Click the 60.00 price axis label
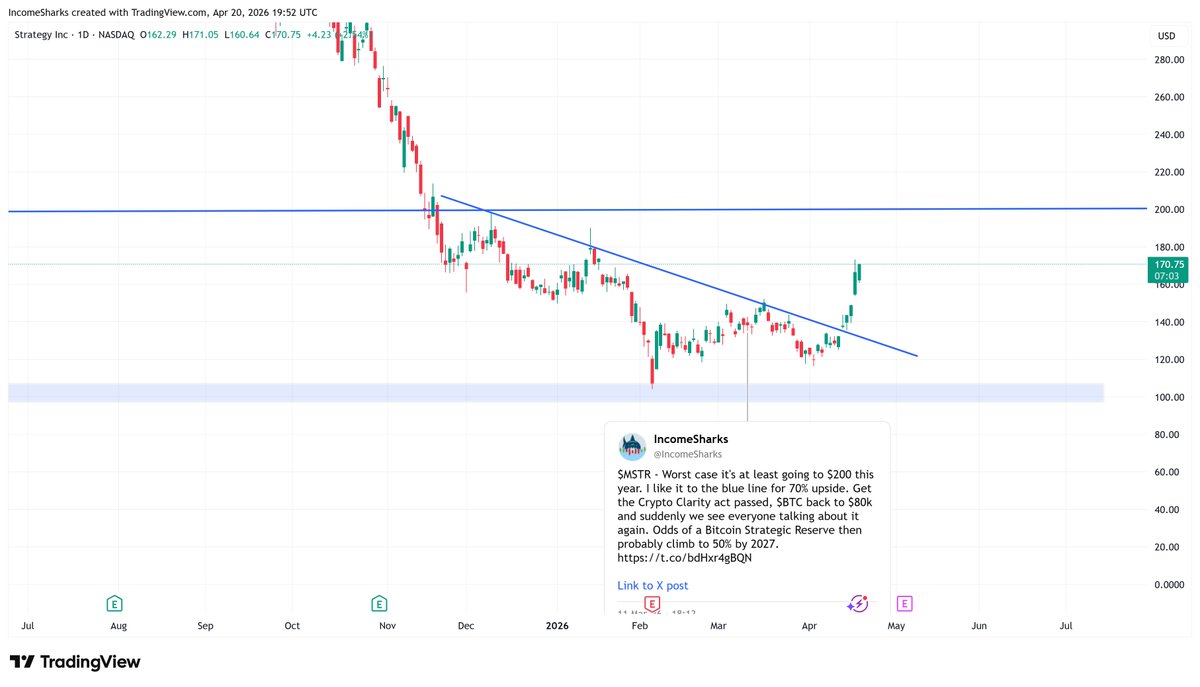This screenshot has height=687, width=1200. pos(1169,473)
